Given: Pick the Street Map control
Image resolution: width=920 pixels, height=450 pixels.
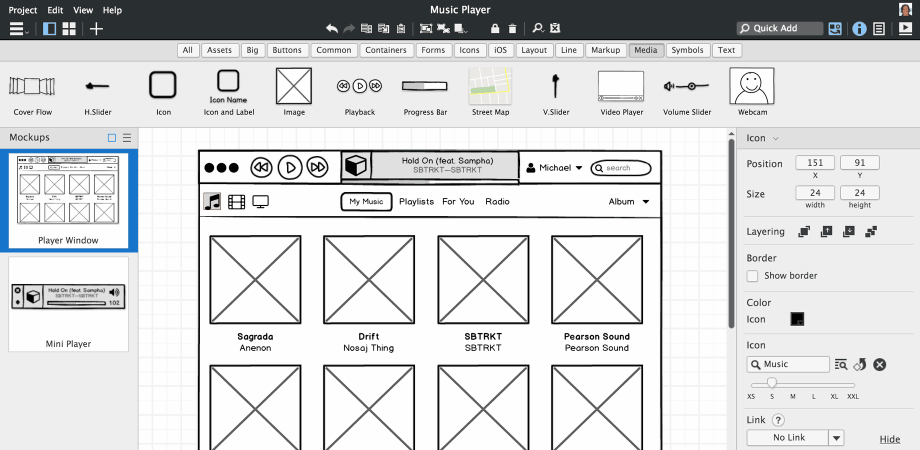Looking at the screenshot, I should click(491, 92).
